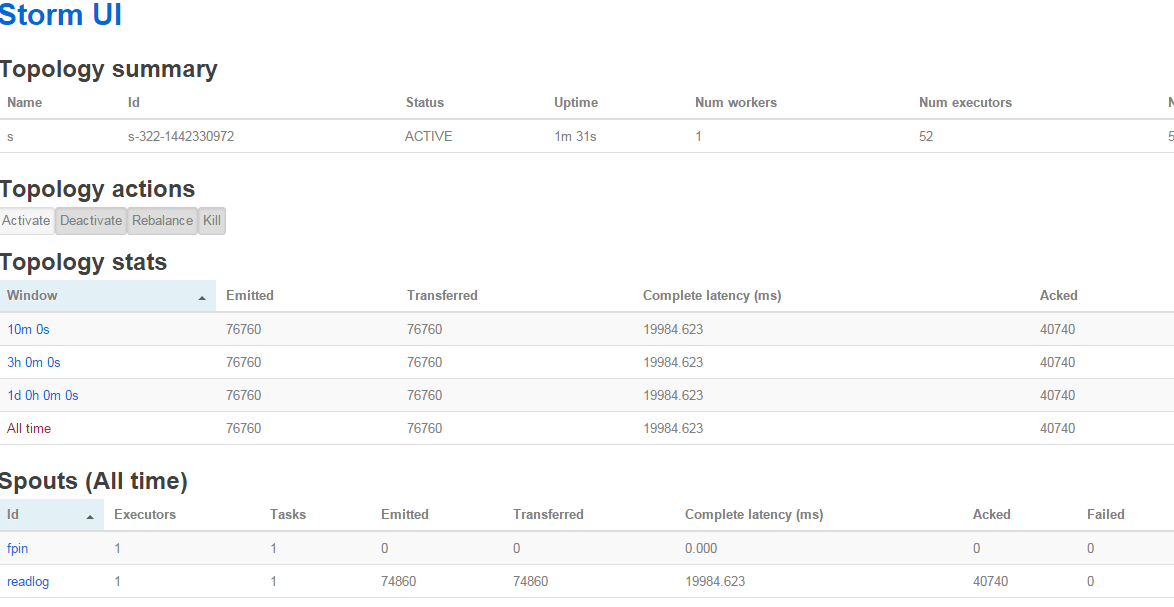This screenshot has width=1174, height=607.
Task: Click sort arrow in spouts Id header
Action: [90, 517]
